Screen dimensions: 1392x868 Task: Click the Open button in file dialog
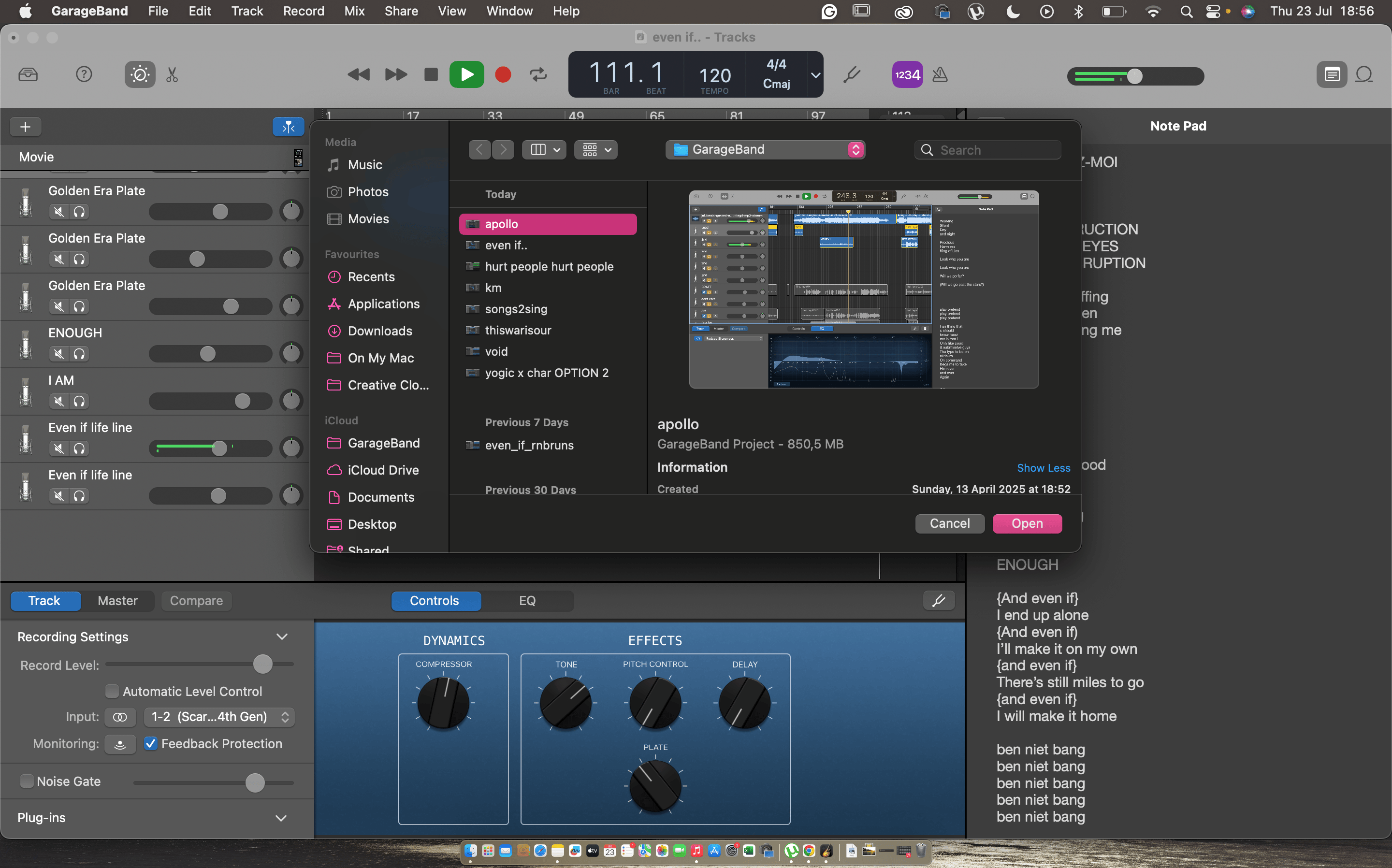point(1027,523)
